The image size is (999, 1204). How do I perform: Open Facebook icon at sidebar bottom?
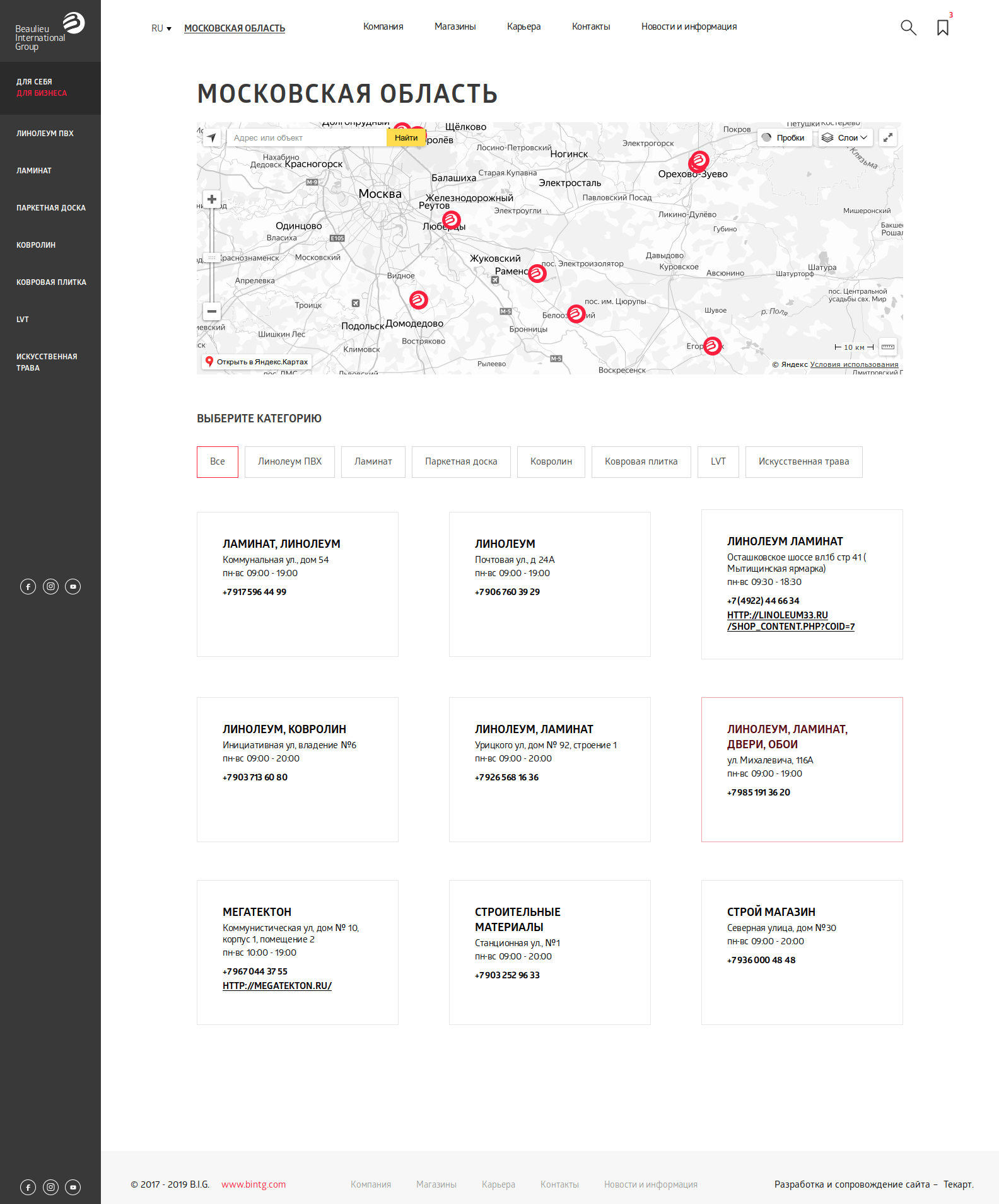coord(28,1188)
